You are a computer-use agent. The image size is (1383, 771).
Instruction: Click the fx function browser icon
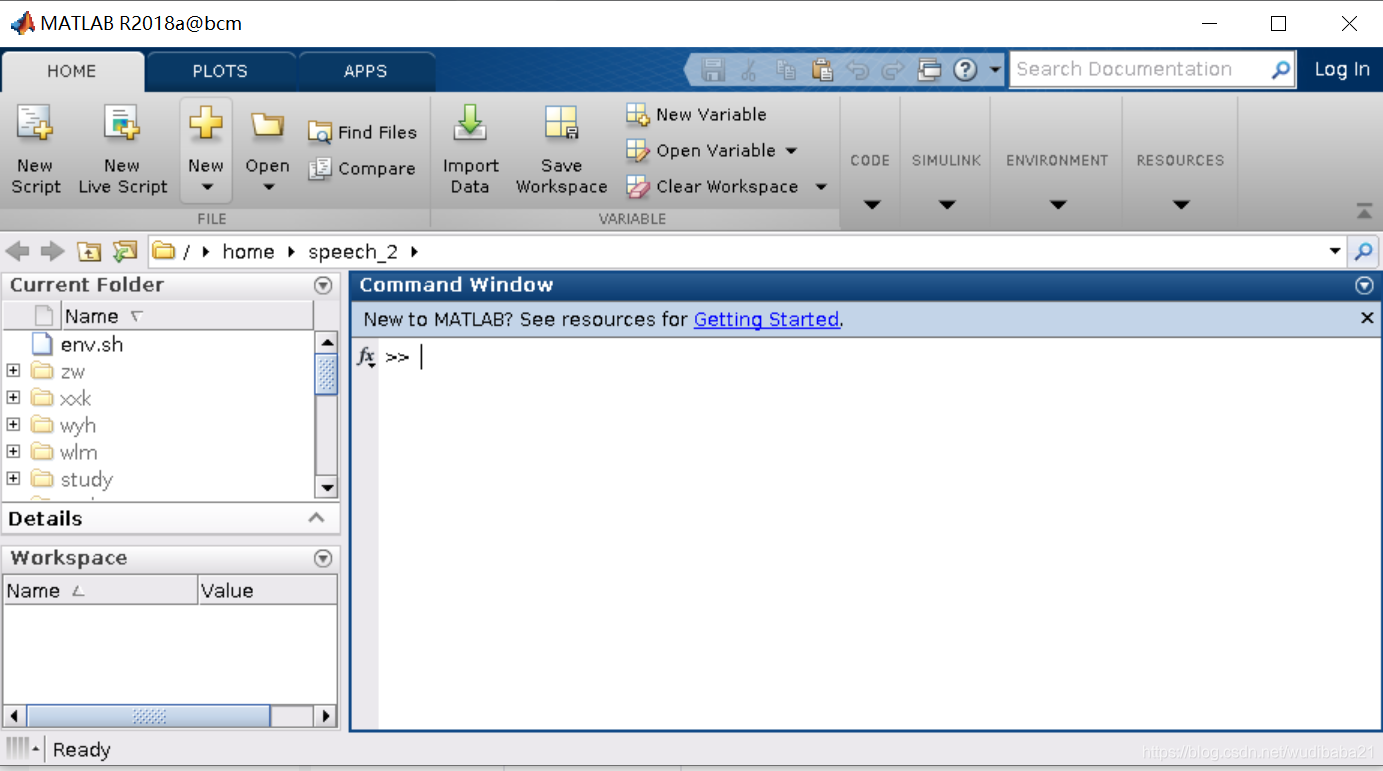click(x=367, y=357)
